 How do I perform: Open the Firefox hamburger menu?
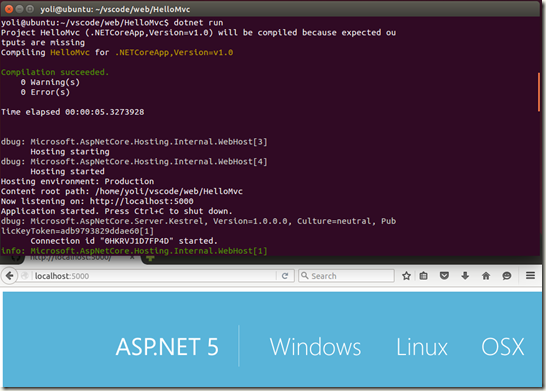click(530, 275)
